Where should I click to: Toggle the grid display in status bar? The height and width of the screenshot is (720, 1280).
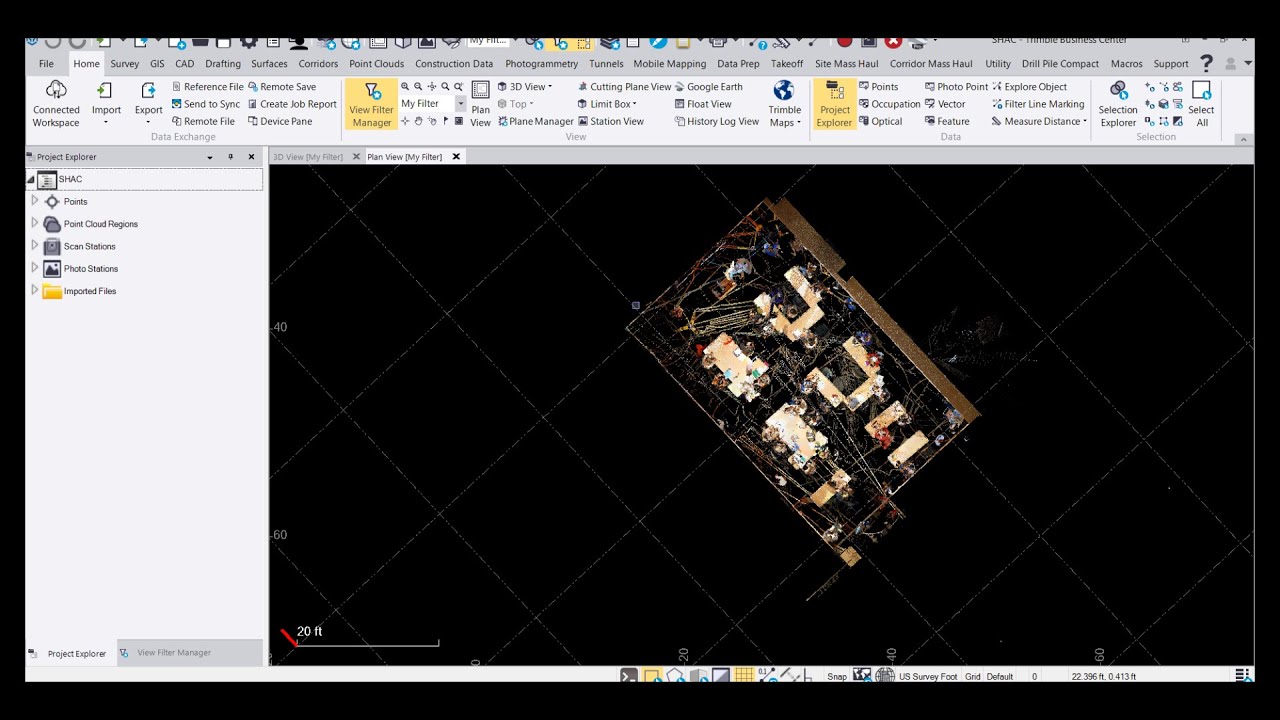(744, 676)
